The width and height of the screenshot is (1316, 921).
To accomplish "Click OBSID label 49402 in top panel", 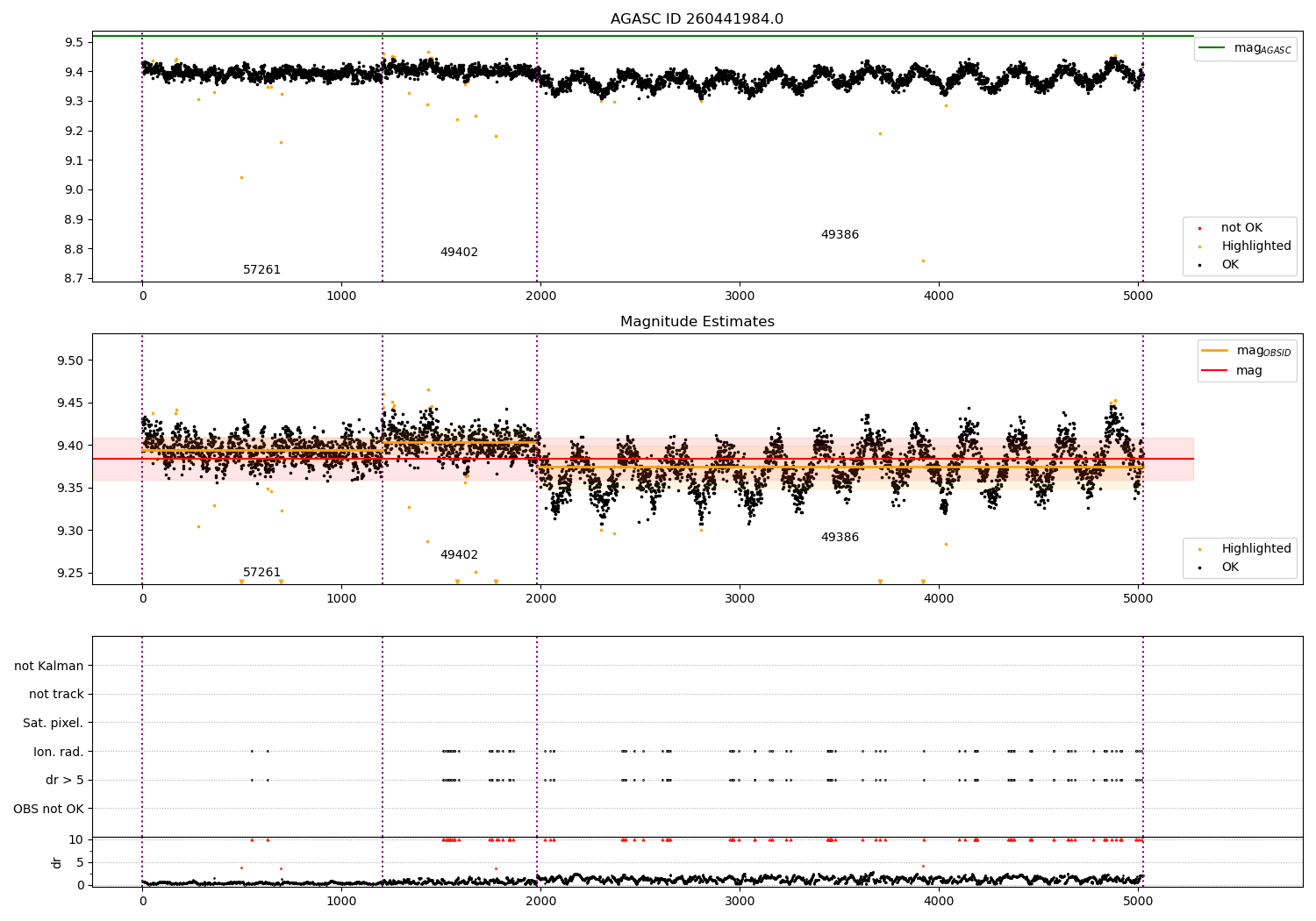I will click(459, 253).
